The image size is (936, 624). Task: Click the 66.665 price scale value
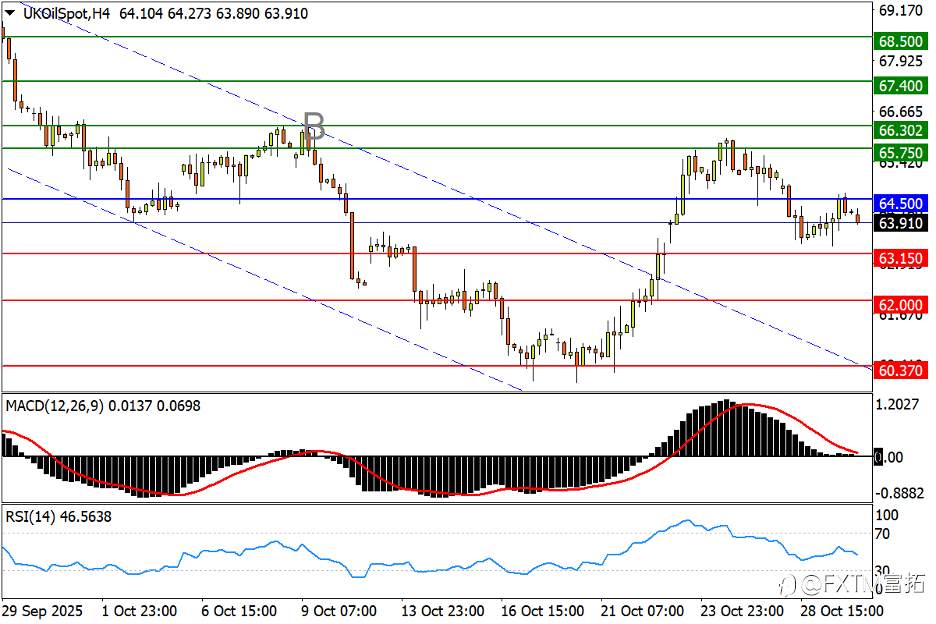[x=901, y=111]
